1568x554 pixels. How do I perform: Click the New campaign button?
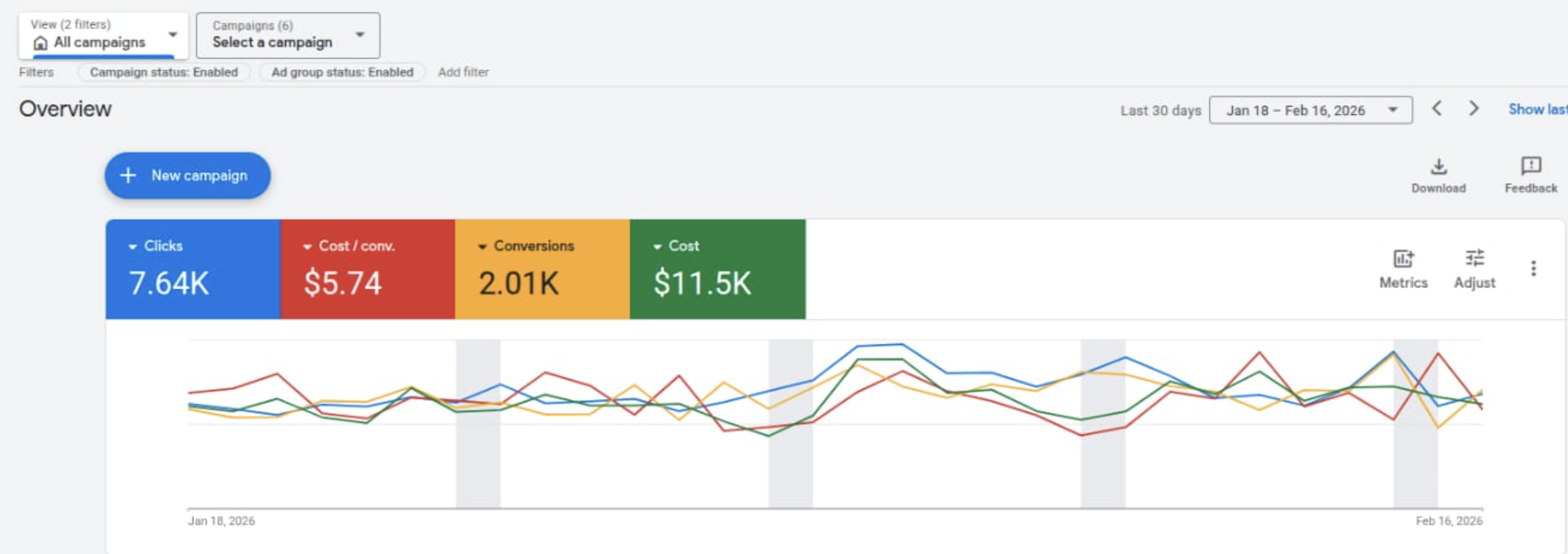coord(187,175)
